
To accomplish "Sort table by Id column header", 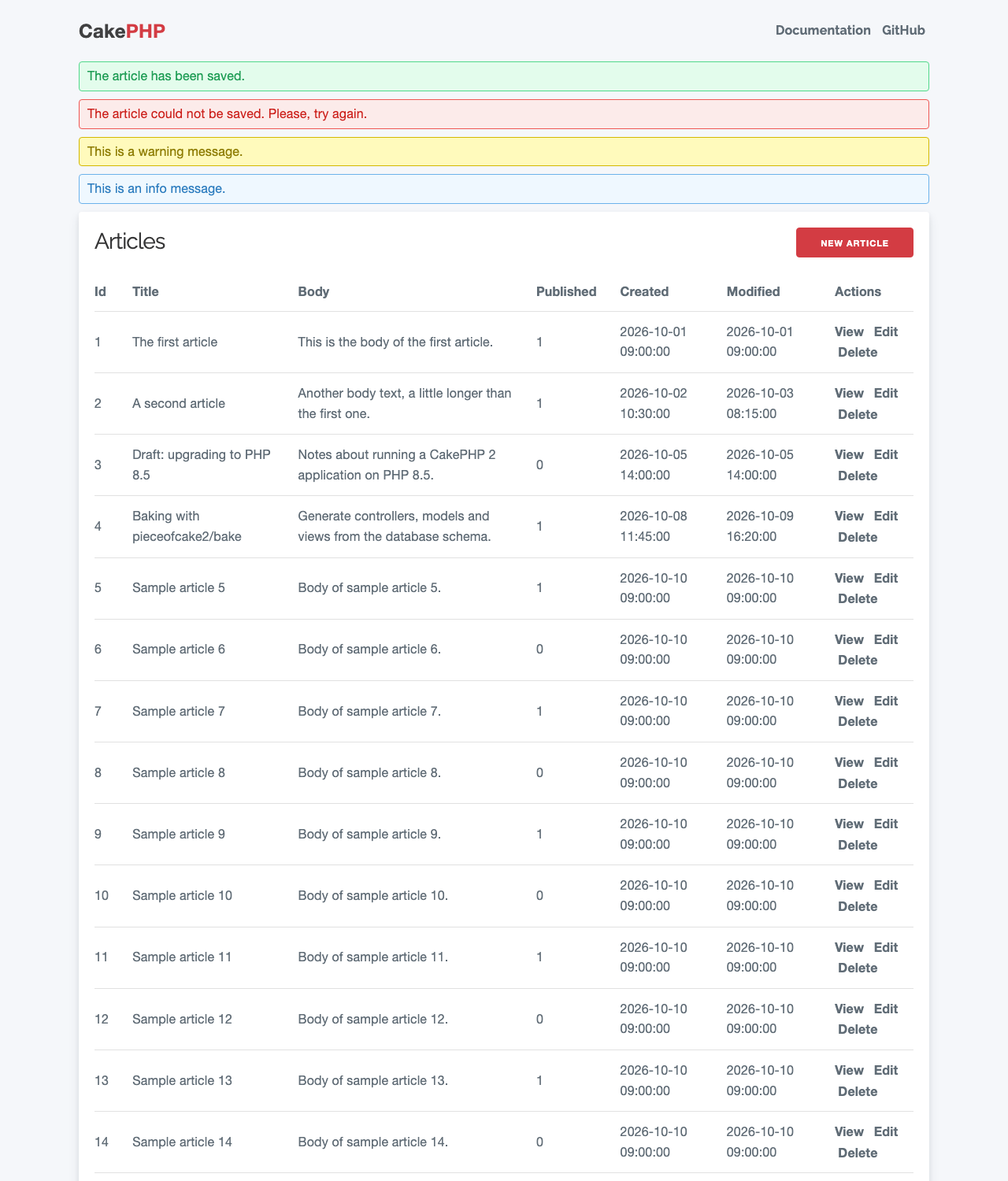I will click(x=100, y=291).
